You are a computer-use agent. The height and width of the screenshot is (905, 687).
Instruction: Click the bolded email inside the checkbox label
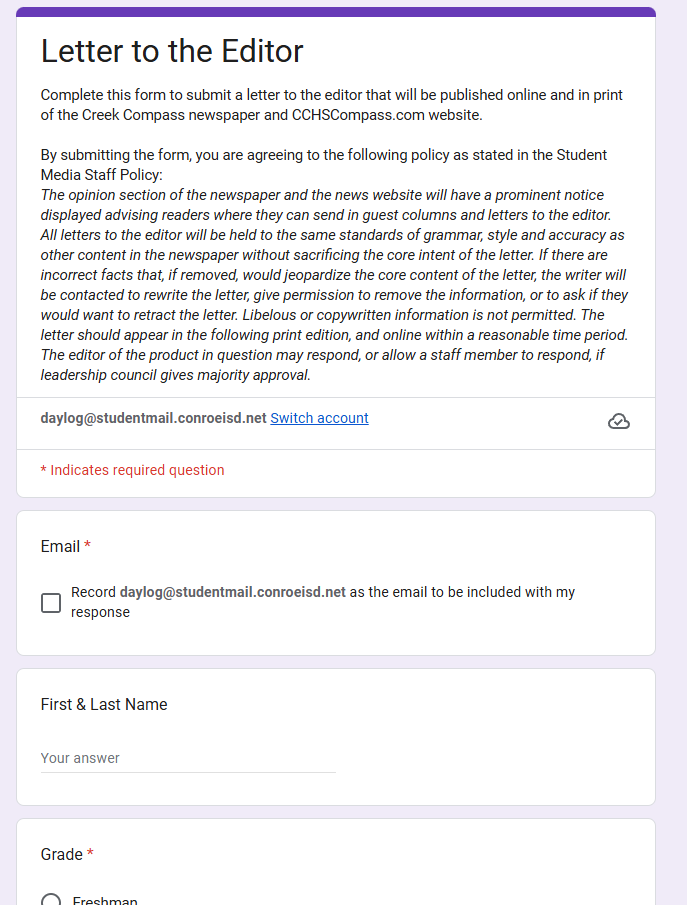pos(232,592)
